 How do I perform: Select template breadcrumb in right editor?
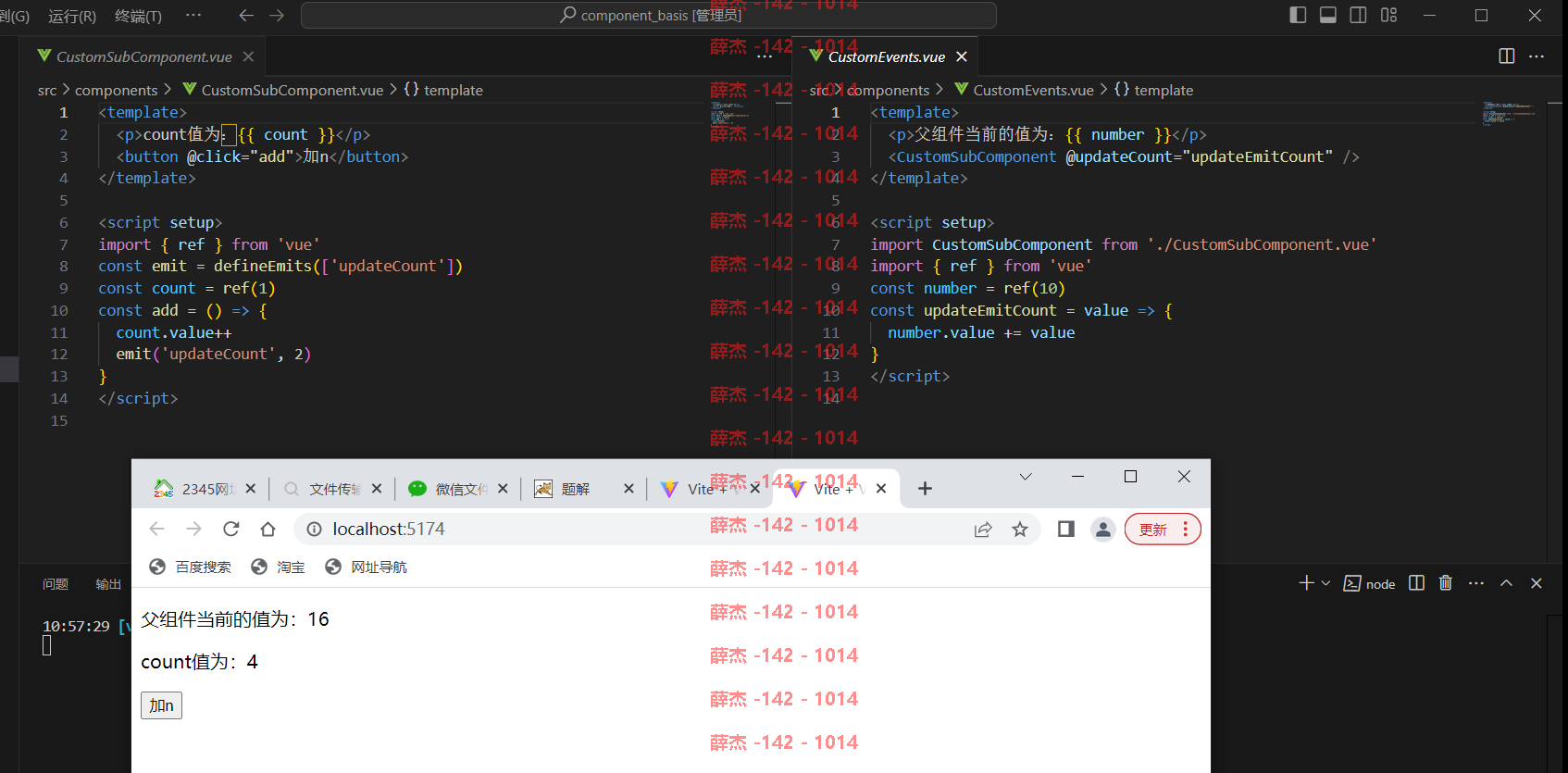(x=1164, y=90)
